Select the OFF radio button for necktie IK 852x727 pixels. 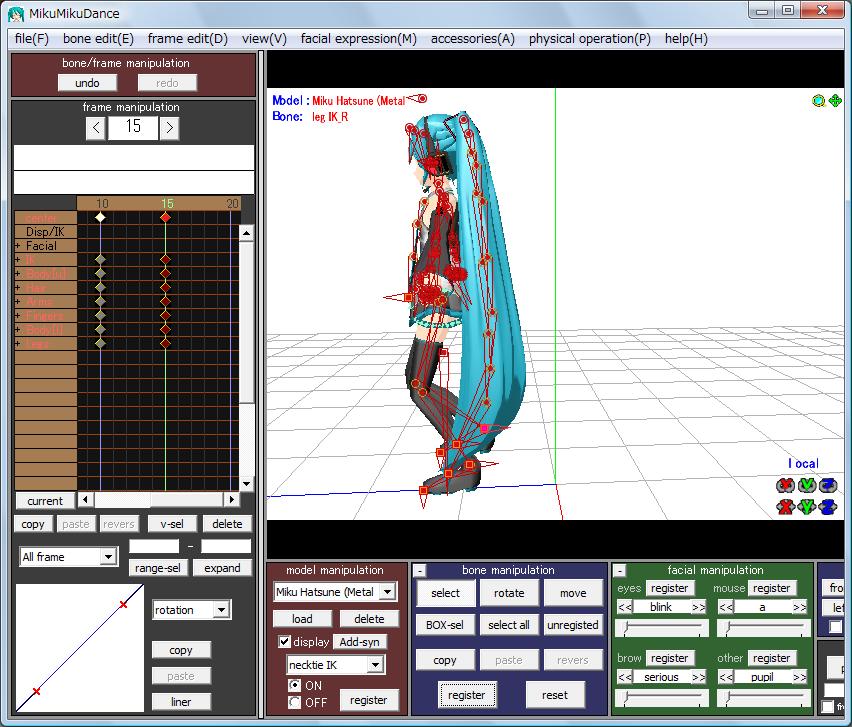pyautogui.click(x=294, y=703)
